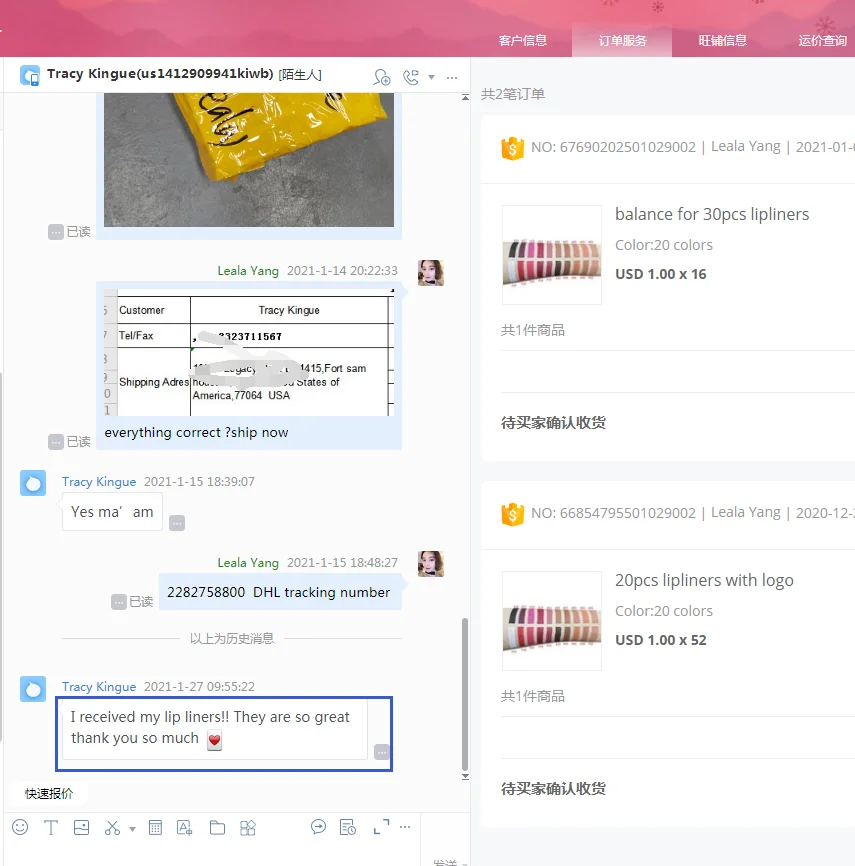Click the text font formatting icon

tap(51, 827)
